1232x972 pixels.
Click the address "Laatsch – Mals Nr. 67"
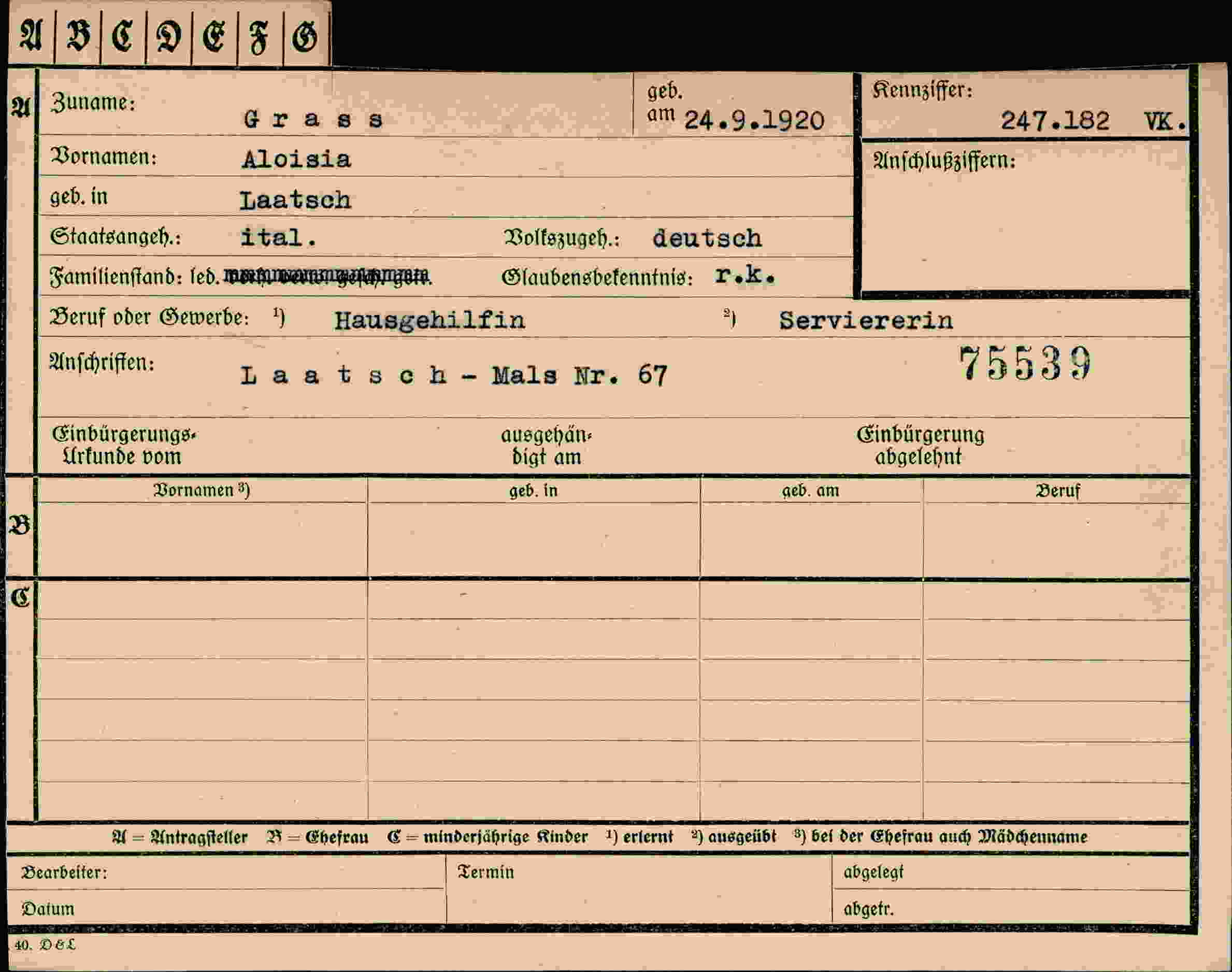pos(453,376)
